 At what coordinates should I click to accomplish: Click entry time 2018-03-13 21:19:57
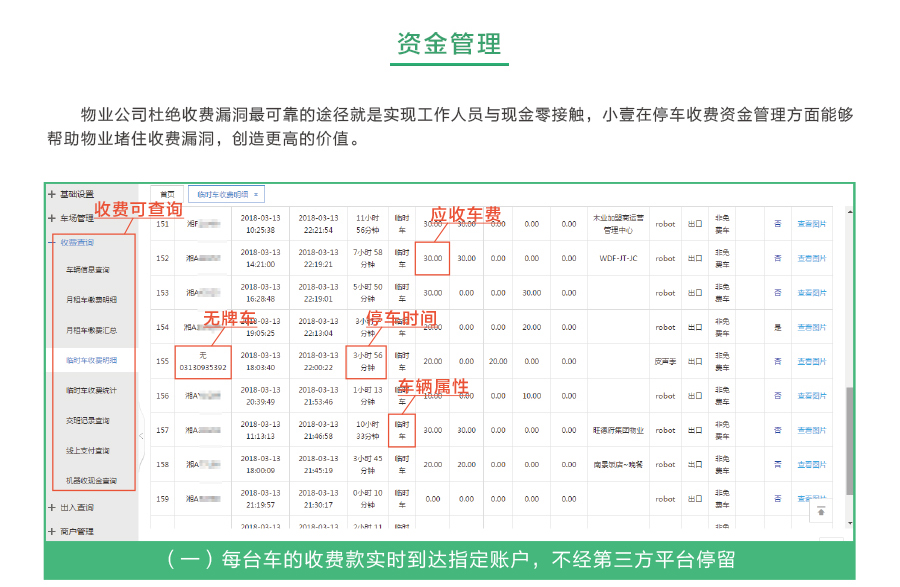[261, 499]
